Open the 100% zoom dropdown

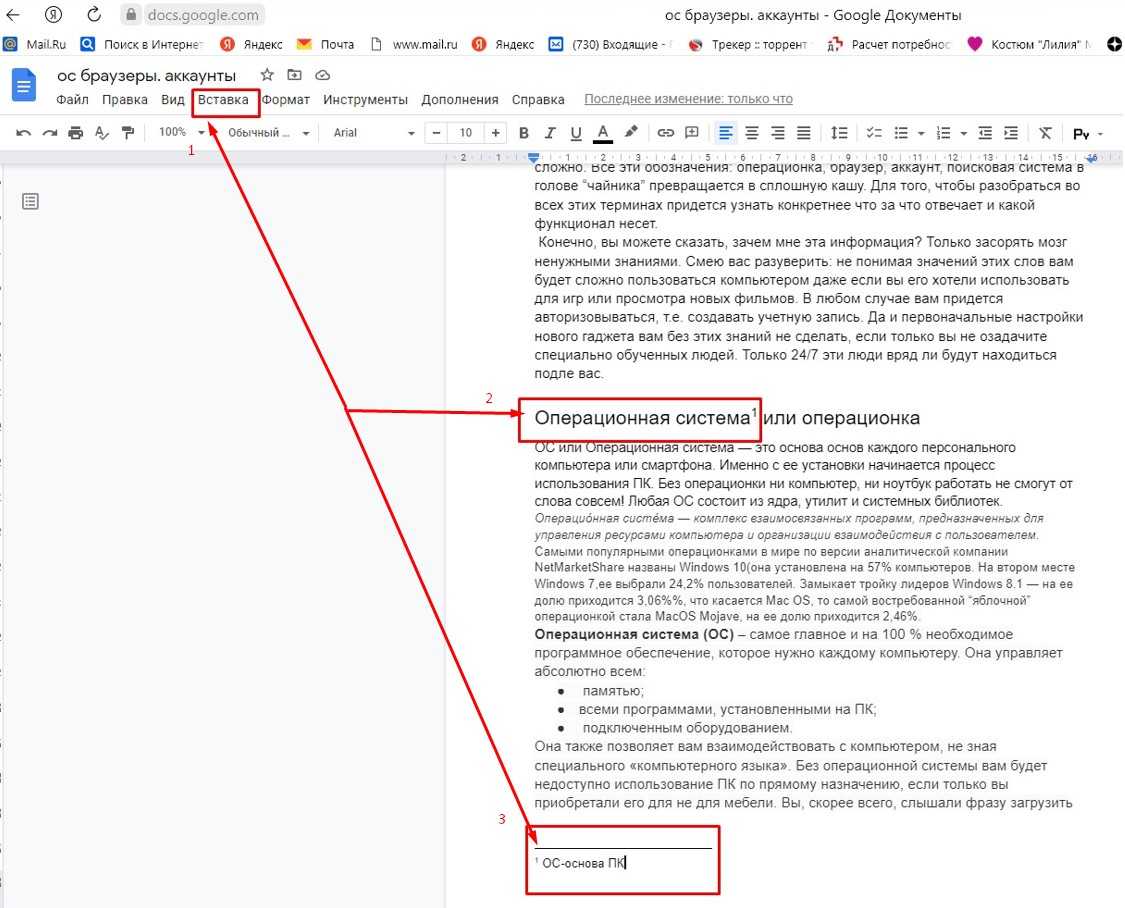[x=181, y=133]
